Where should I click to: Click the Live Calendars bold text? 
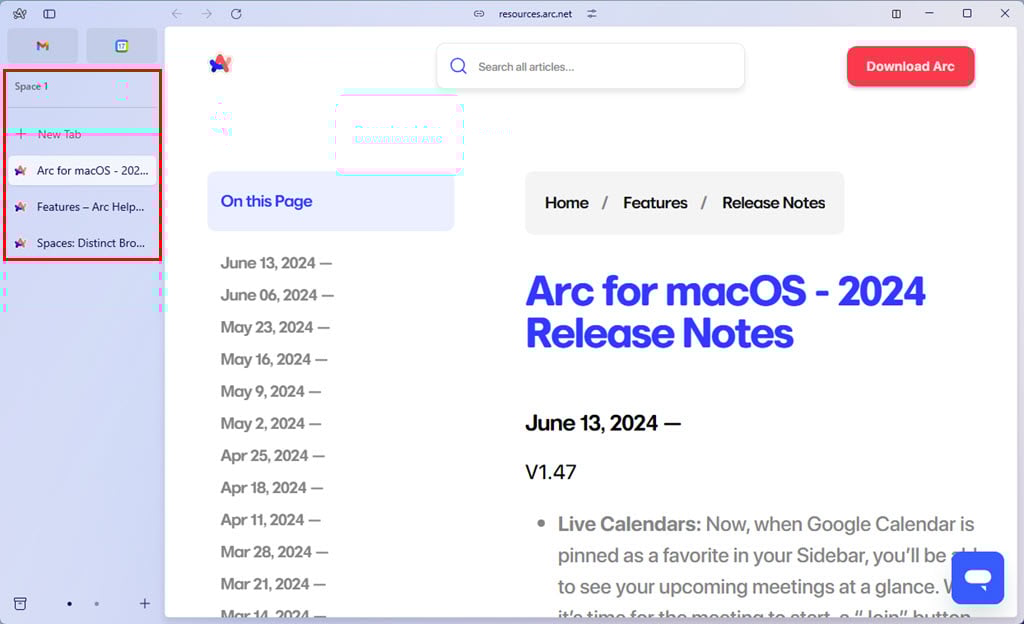tap(629, 524)
